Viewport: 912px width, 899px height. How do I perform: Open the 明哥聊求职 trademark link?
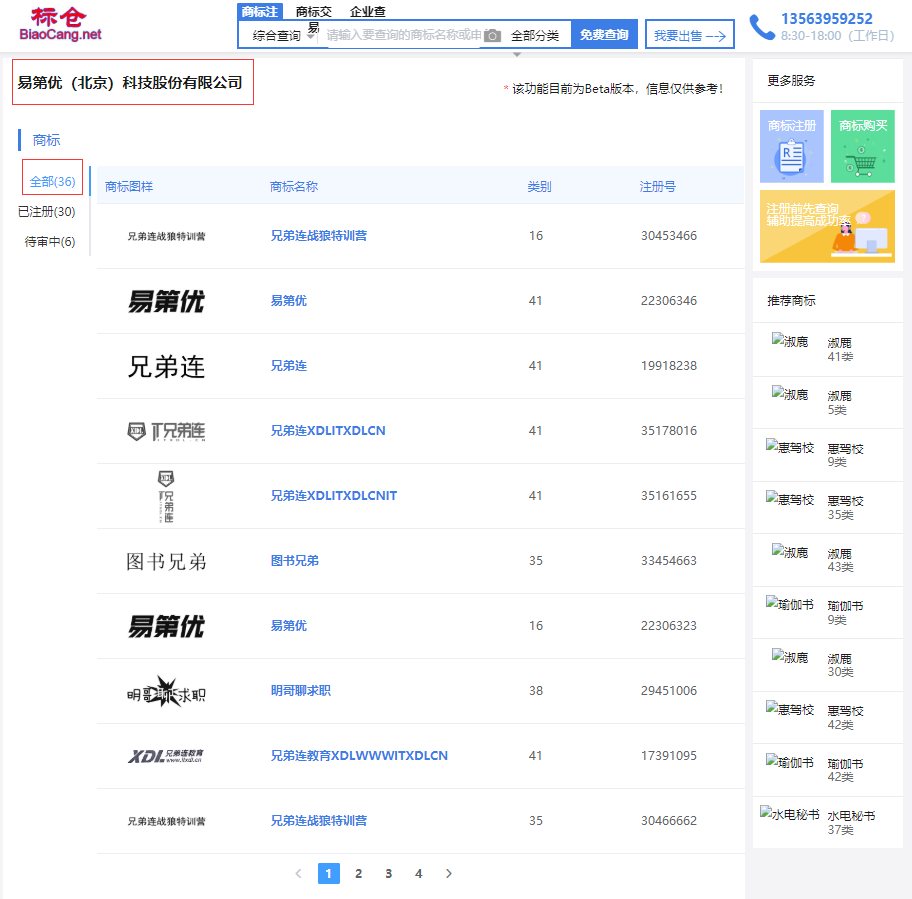pos(301,691)
